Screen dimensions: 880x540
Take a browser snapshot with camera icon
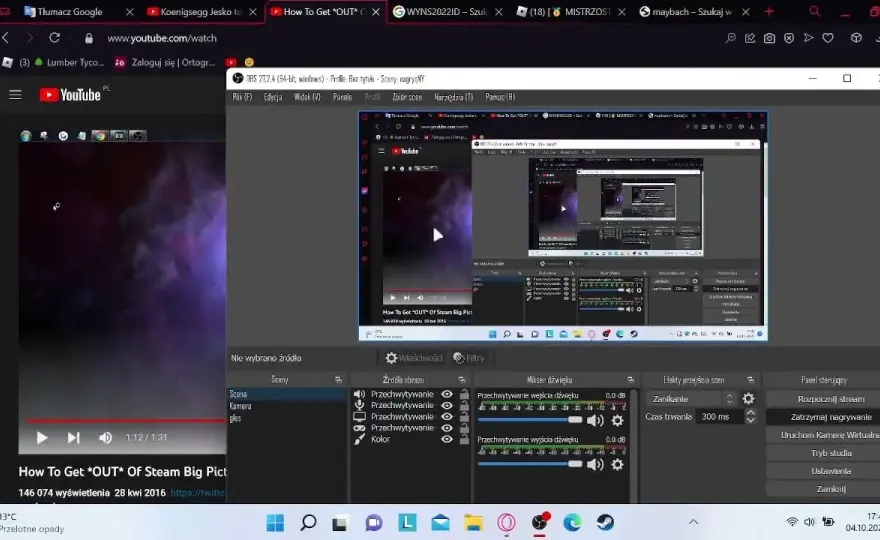coord(769,38)
